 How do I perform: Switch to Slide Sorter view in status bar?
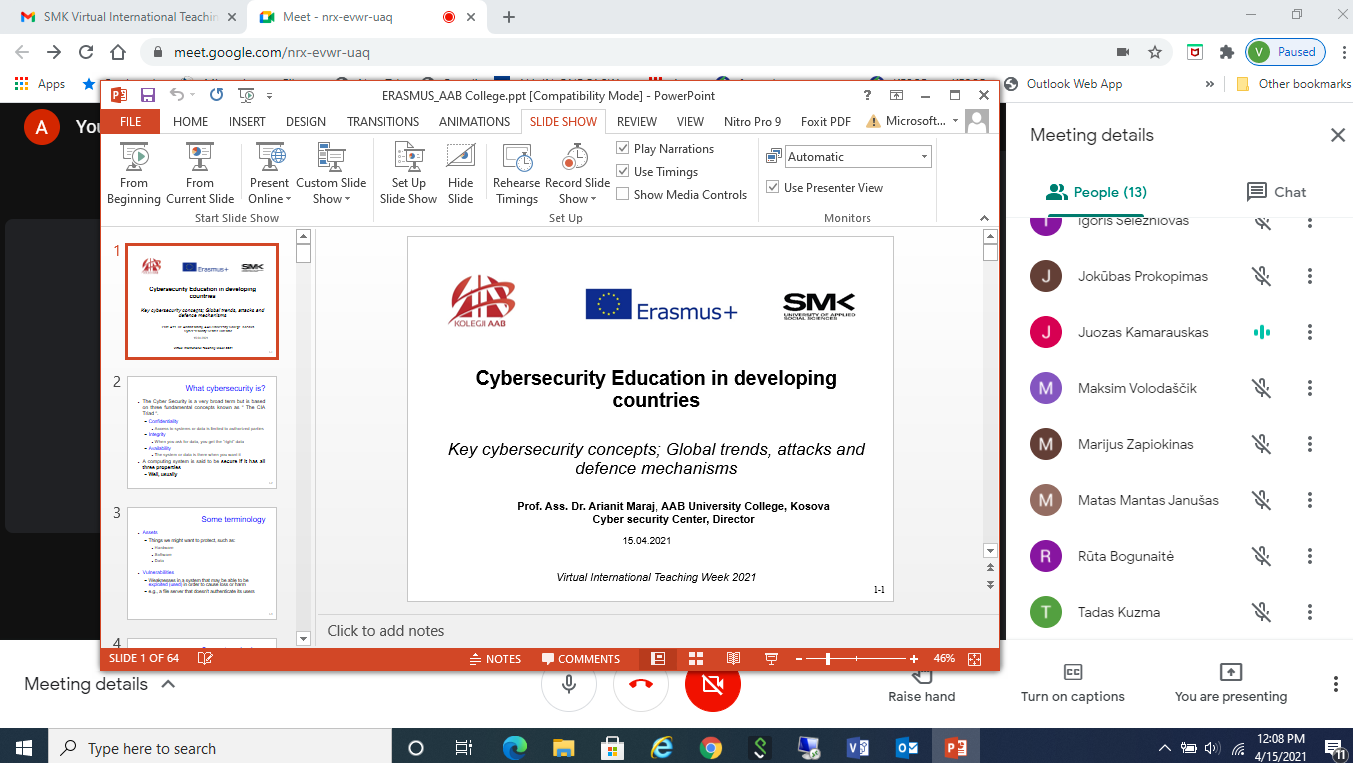(x=696, y=659)
